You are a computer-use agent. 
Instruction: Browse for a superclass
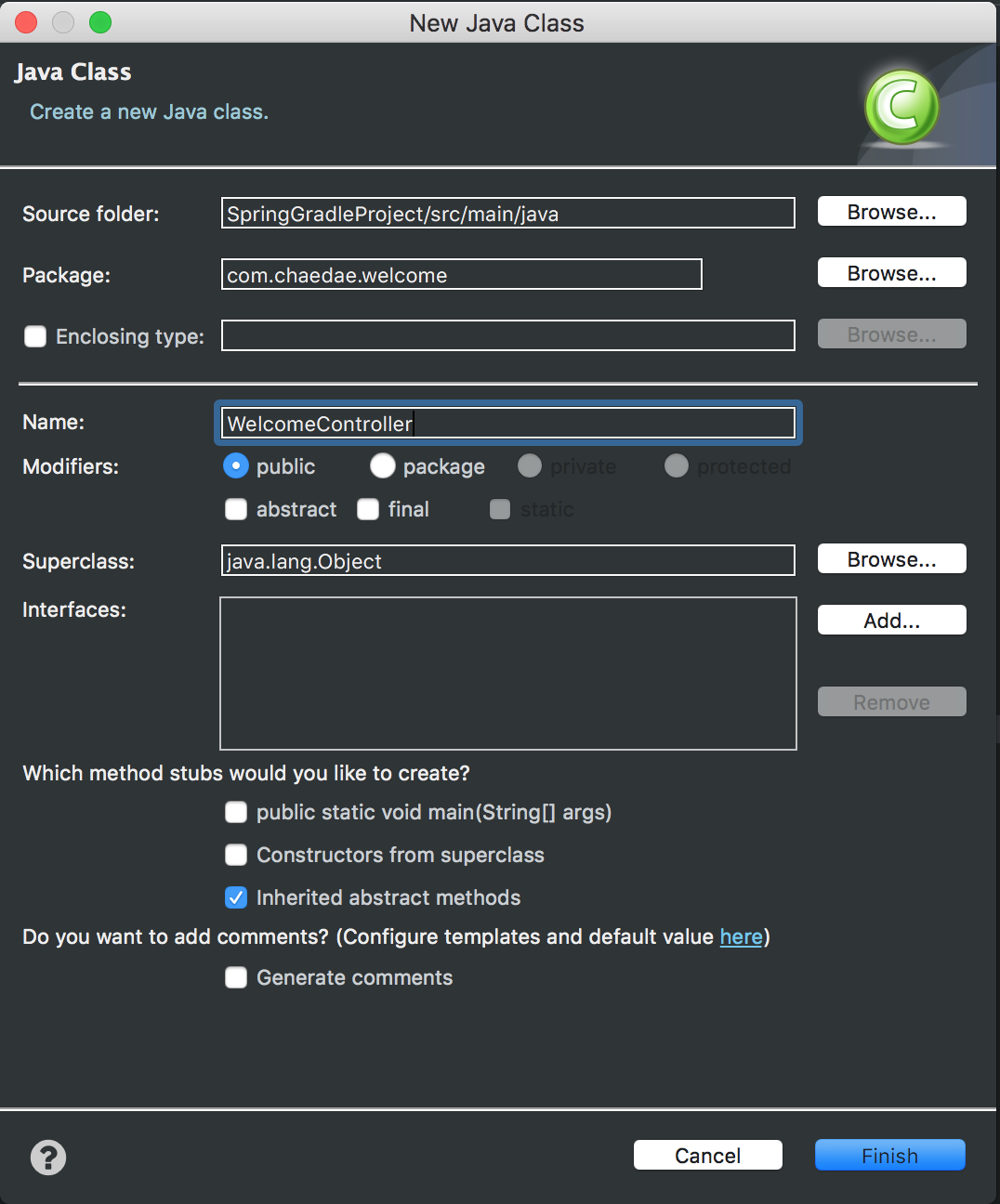point(890,558)
